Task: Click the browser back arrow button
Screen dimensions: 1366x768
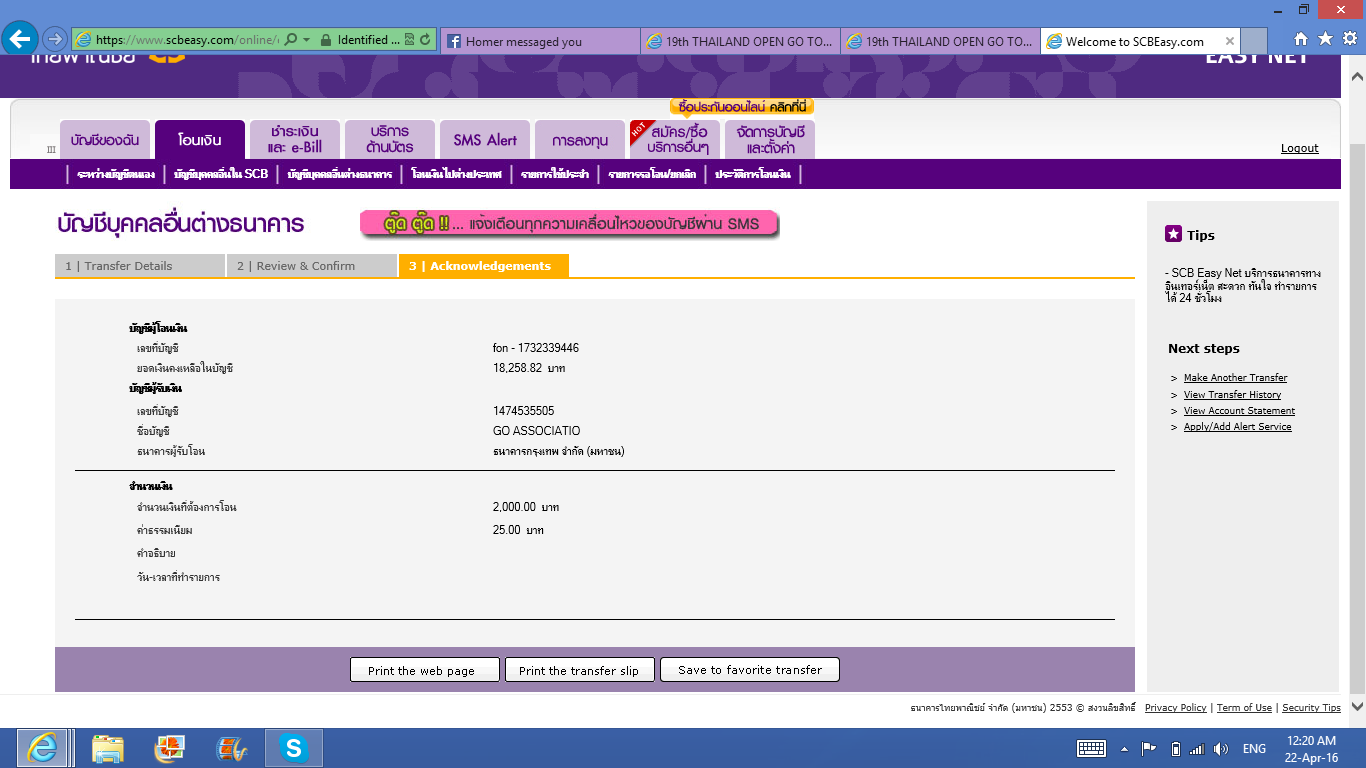Action: 21,39
